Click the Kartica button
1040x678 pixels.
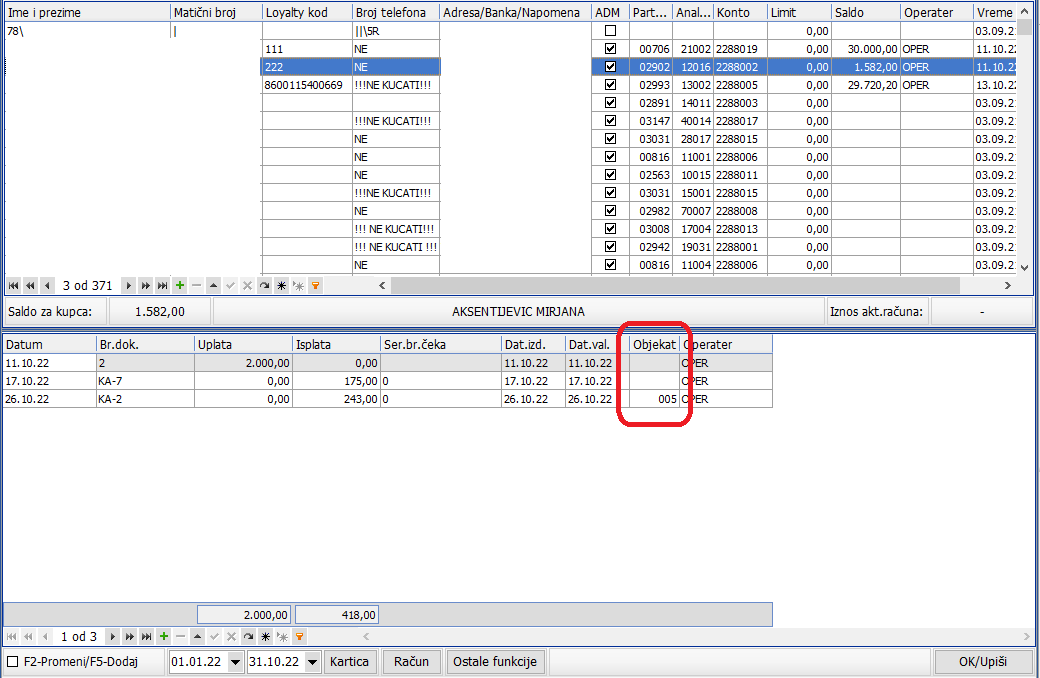point(350,662)
